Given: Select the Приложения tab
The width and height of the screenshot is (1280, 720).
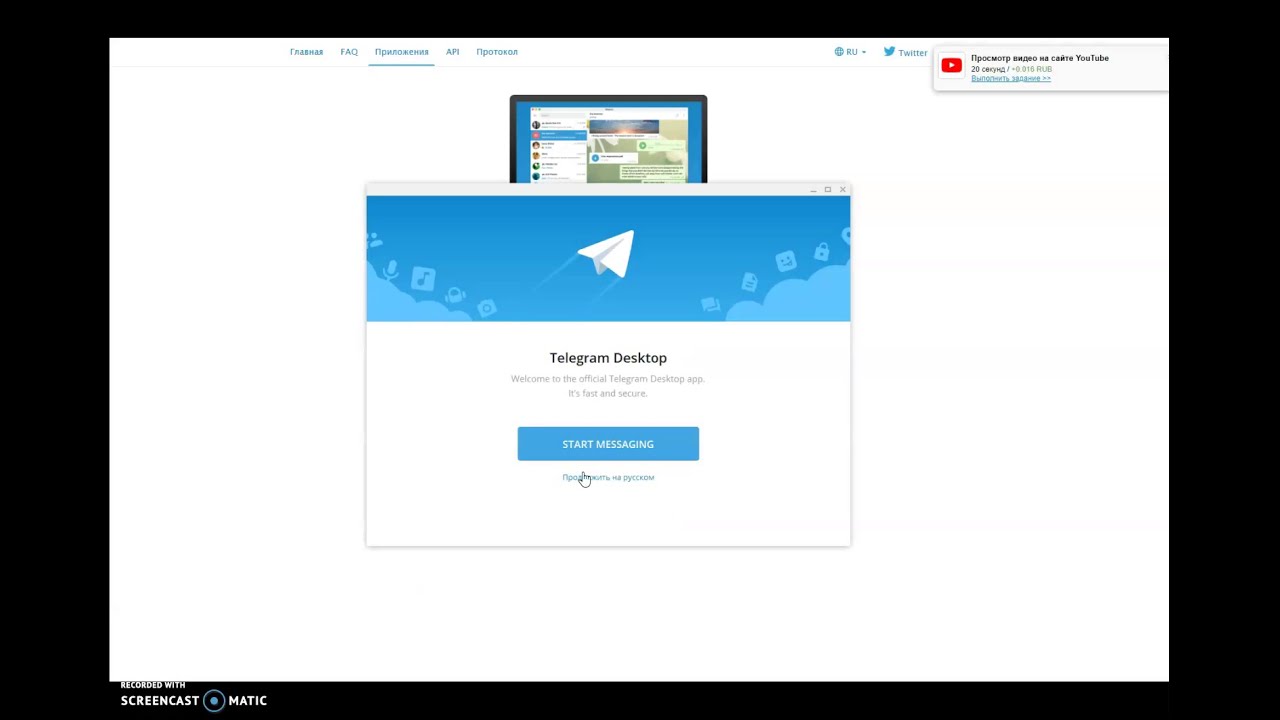Looking at the screenshot, I should click(401, 52).
